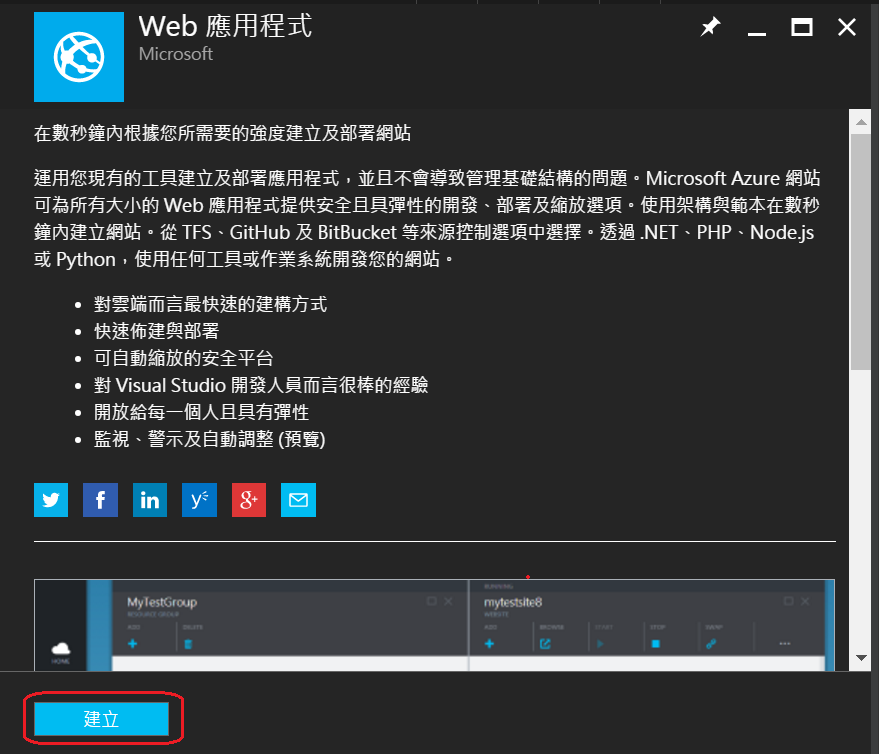
Task: Click bullet 開放給每一個人且具有彈性
Action: click(x=201, y=412)
